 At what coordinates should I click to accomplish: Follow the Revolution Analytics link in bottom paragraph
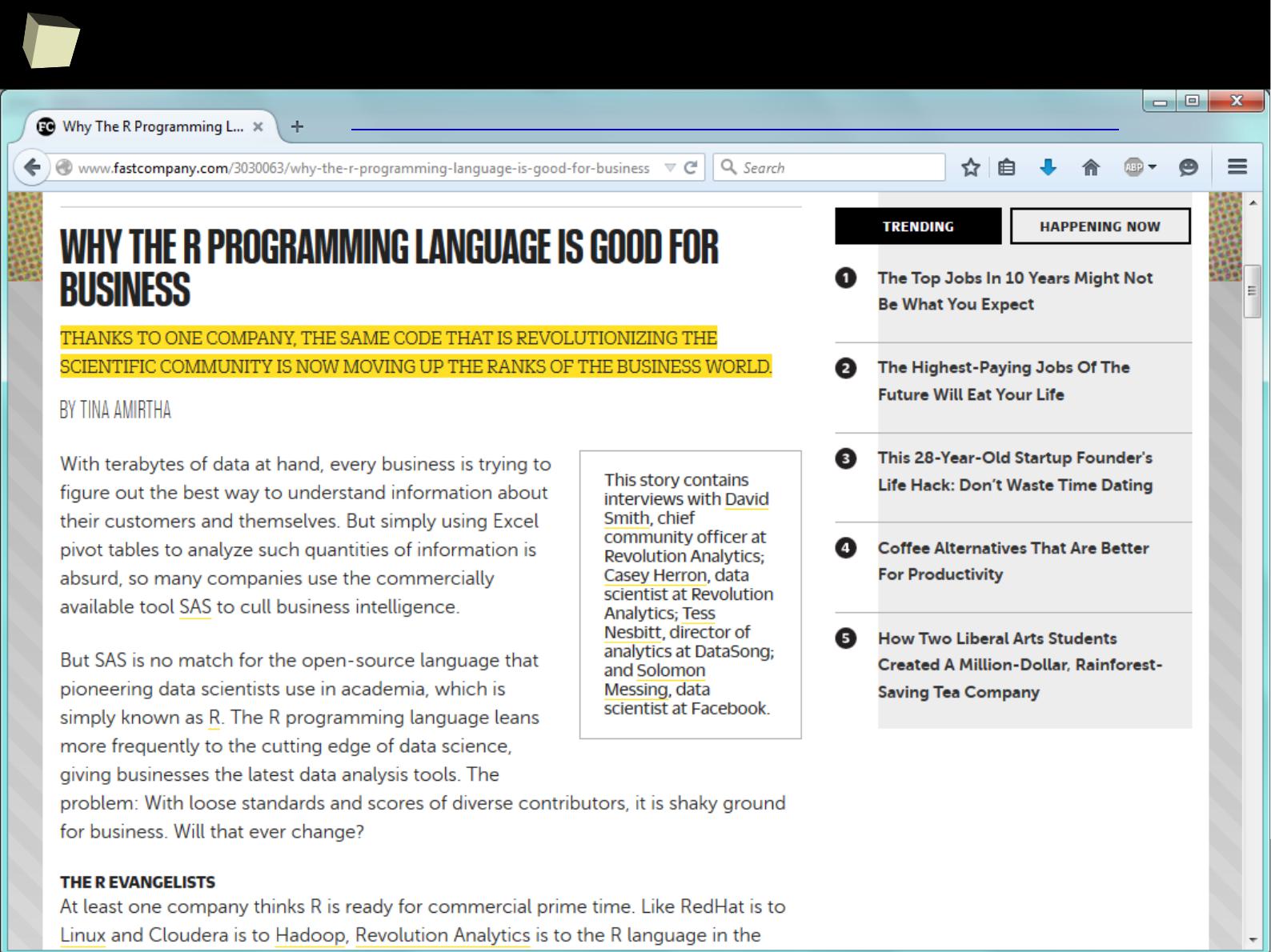click(x=443, y=935)
